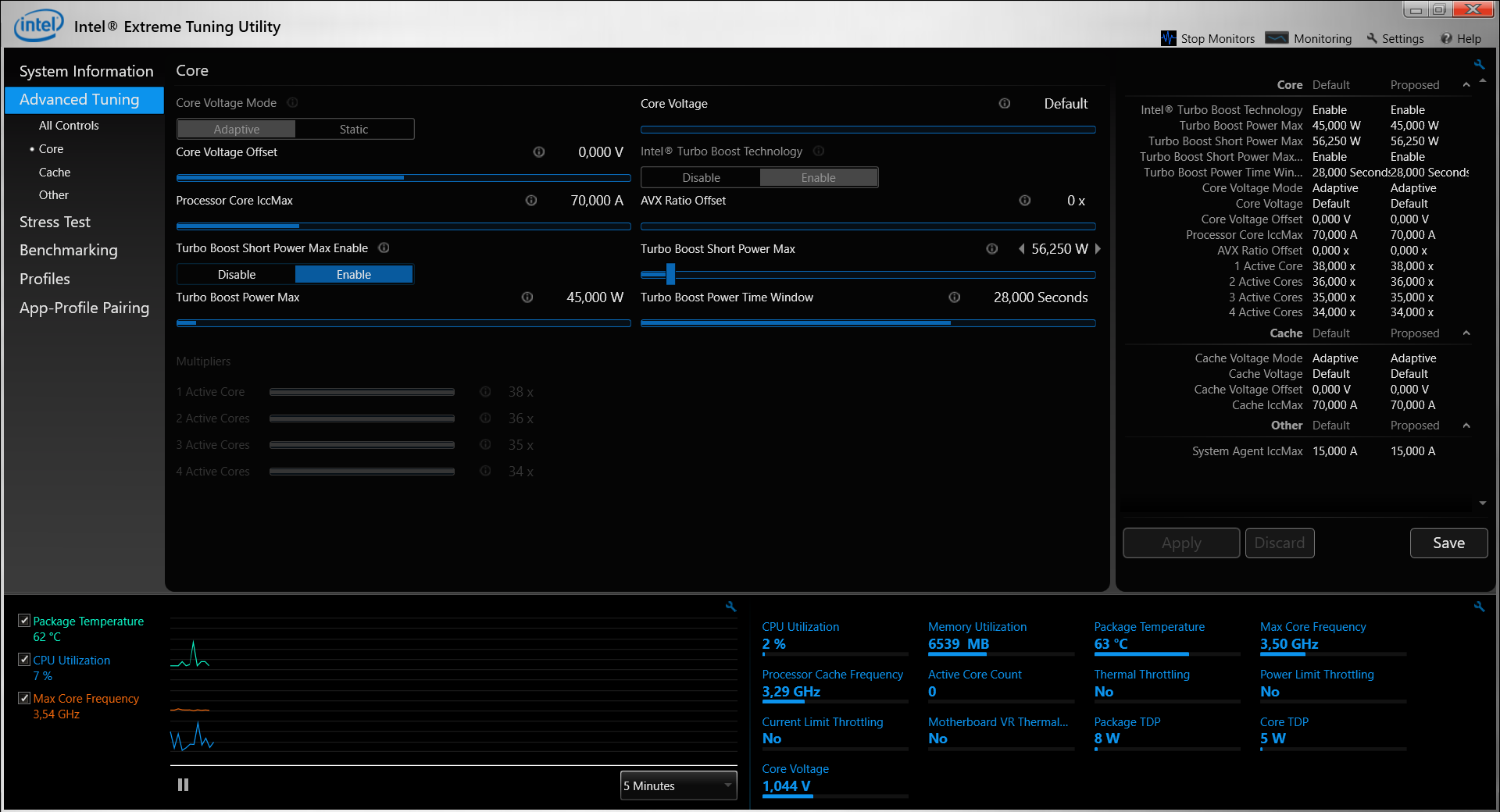Image resolution: width=1500 pixels, height=812 pixels.
Task: Show info icon next to Core Voltage
Action: tap(1005, 103)
